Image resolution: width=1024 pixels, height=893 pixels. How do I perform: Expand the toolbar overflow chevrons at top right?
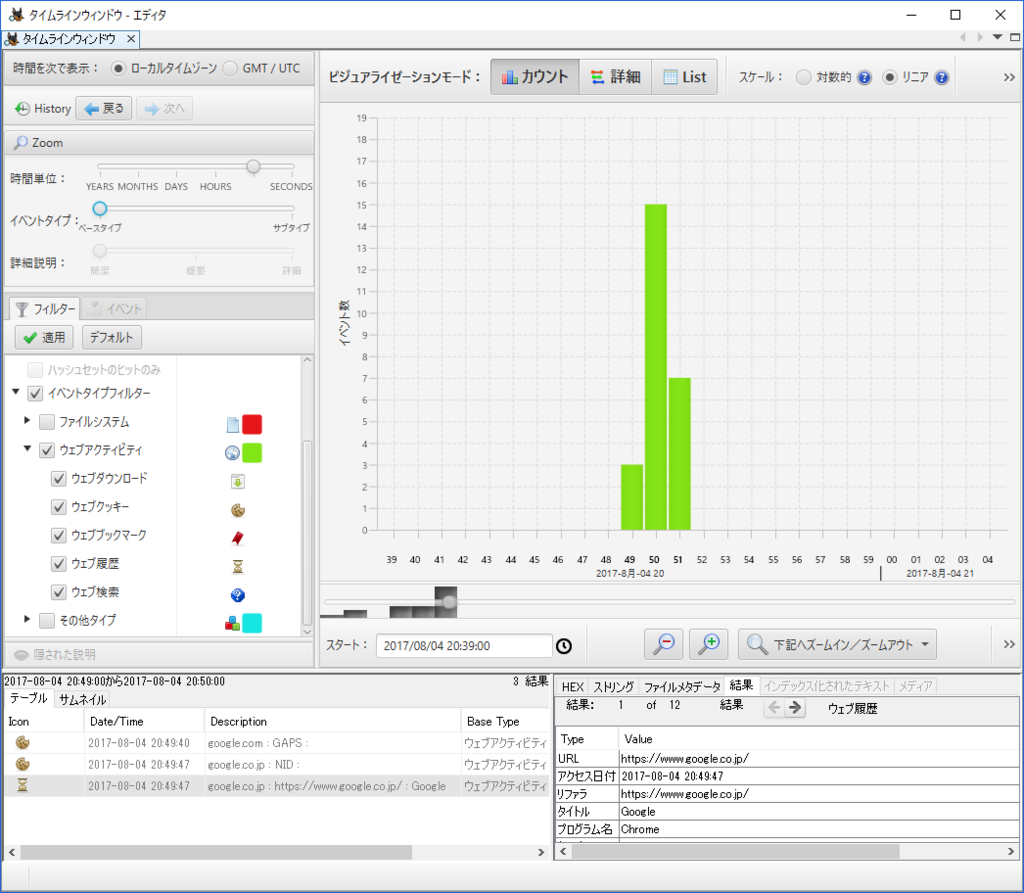[1009, 78]
